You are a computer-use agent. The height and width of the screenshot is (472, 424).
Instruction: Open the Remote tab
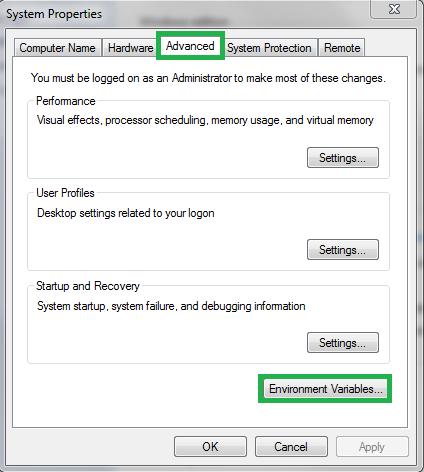click(x=342, y=48)
